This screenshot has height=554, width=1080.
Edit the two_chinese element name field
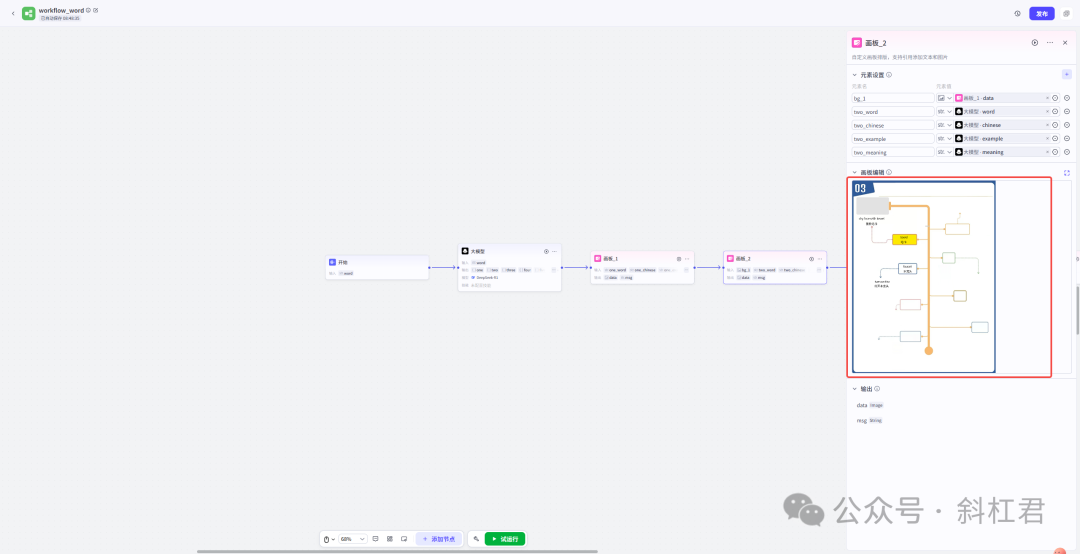pyautogui.click(x=893, y=125)
